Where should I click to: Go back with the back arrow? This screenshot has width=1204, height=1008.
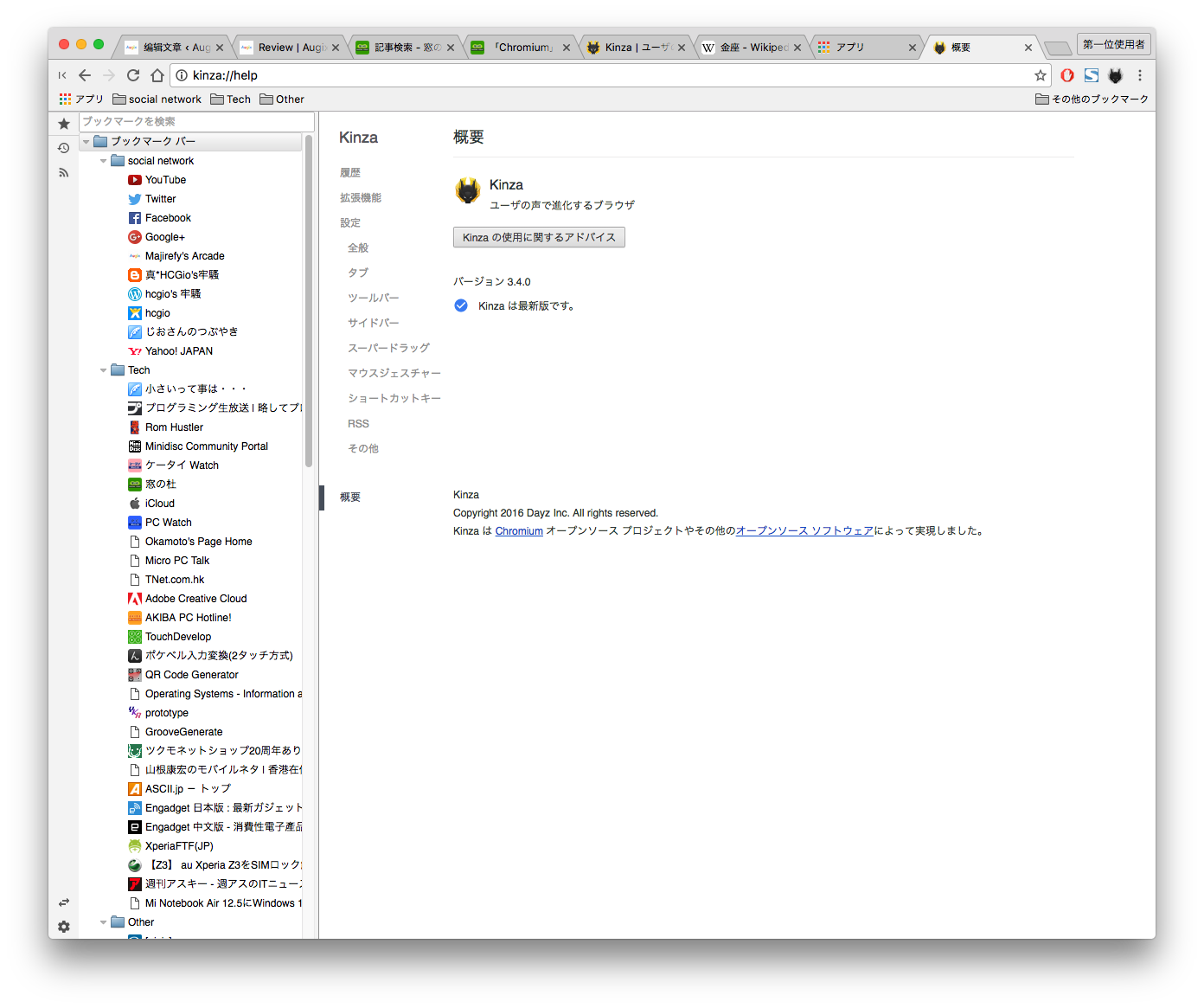click(84, 75)
